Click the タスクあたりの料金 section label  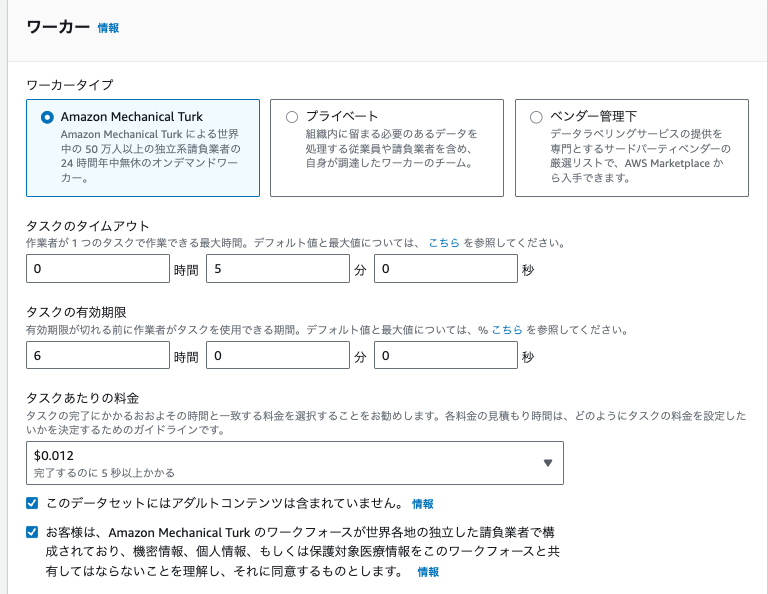point(82,398)
